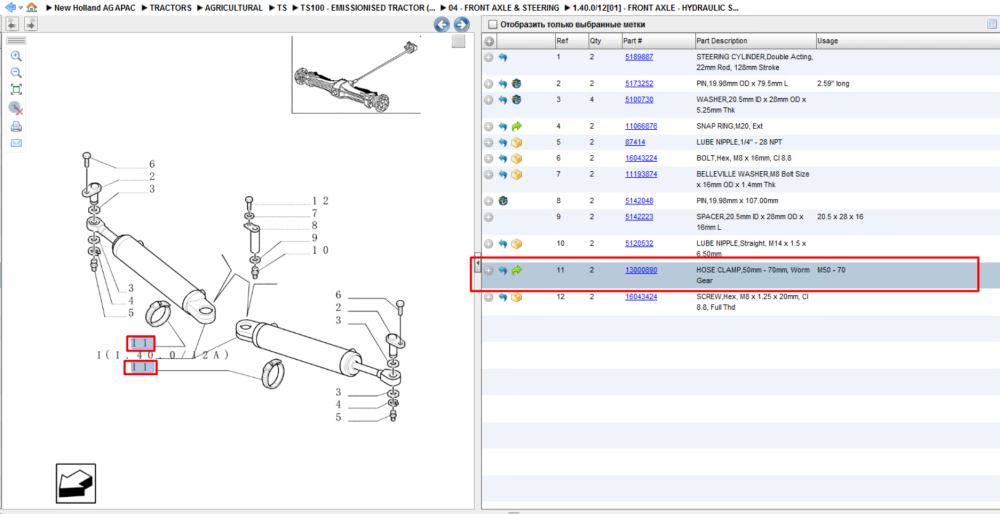This screenshot has width=1000, height=514.
Task: Go to previous figure with round blue left arrow
Action: coord(441,25)
